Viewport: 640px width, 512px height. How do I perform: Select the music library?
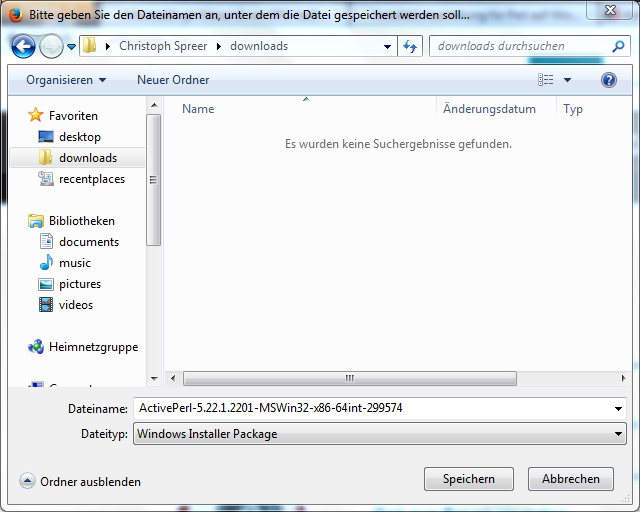pos(74,263)
